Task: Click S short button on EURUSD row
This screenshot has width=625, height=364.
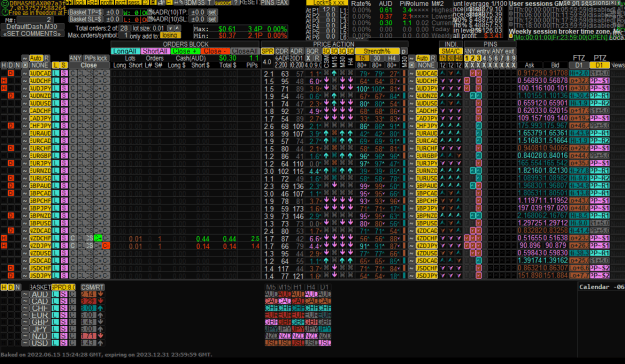Action: (x=64, y=178)
